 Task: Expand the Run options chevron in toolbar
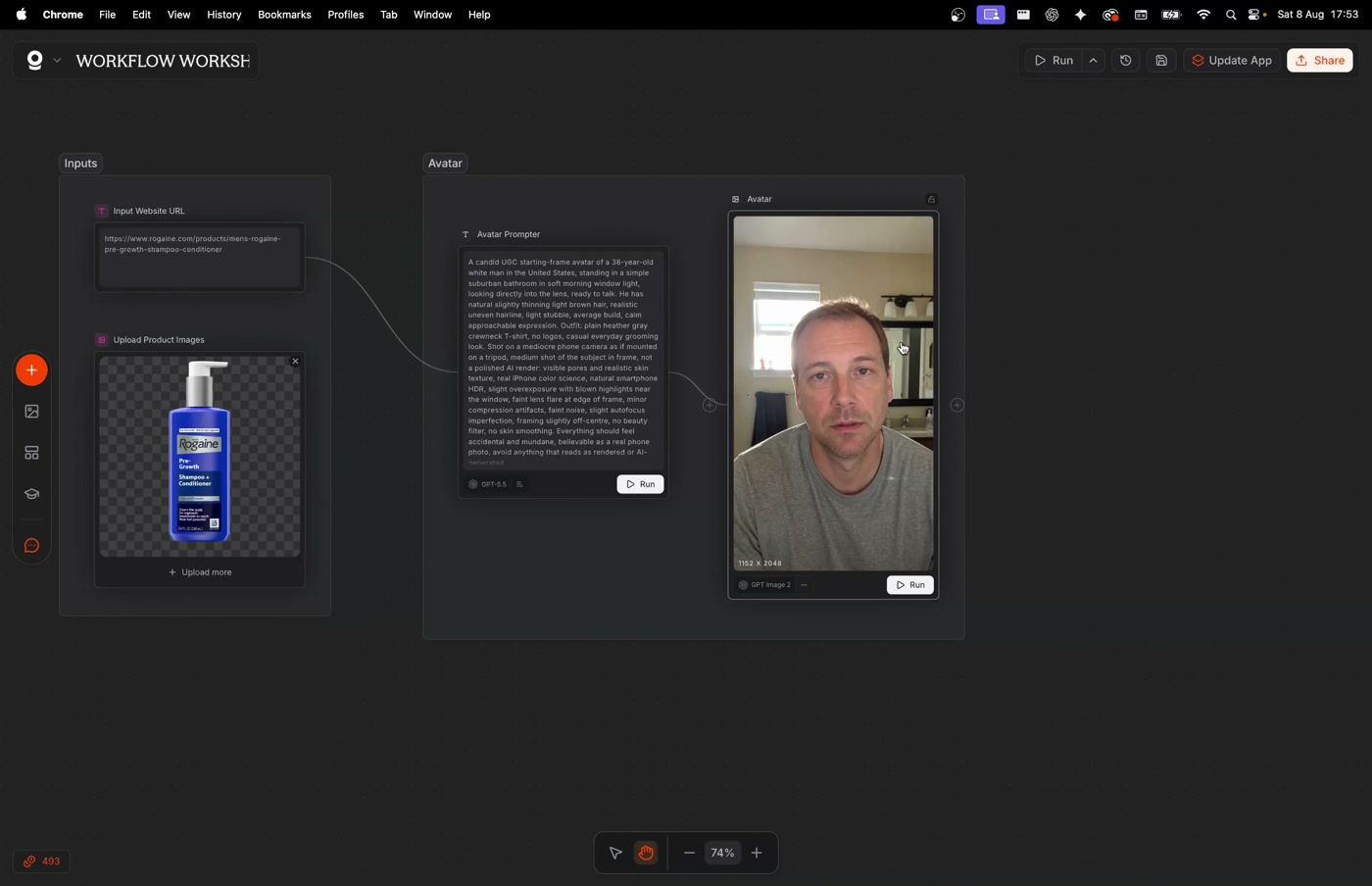(1094, 61)
